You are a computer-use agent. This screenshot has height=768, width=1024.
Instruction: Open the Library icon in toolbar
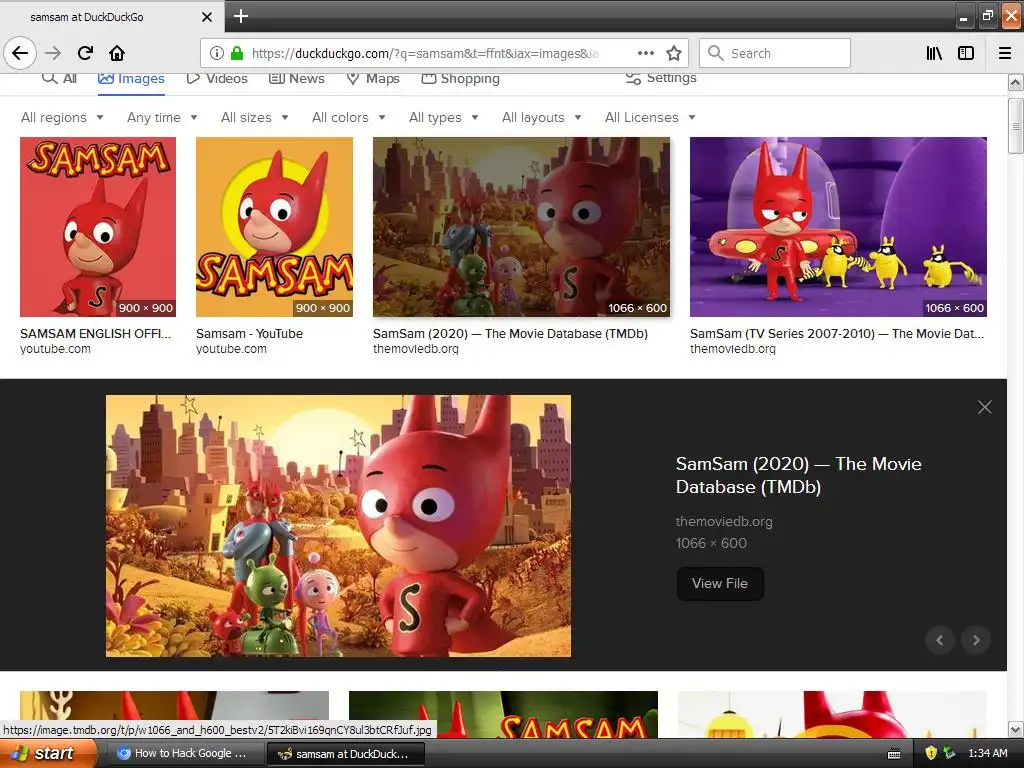934,53
